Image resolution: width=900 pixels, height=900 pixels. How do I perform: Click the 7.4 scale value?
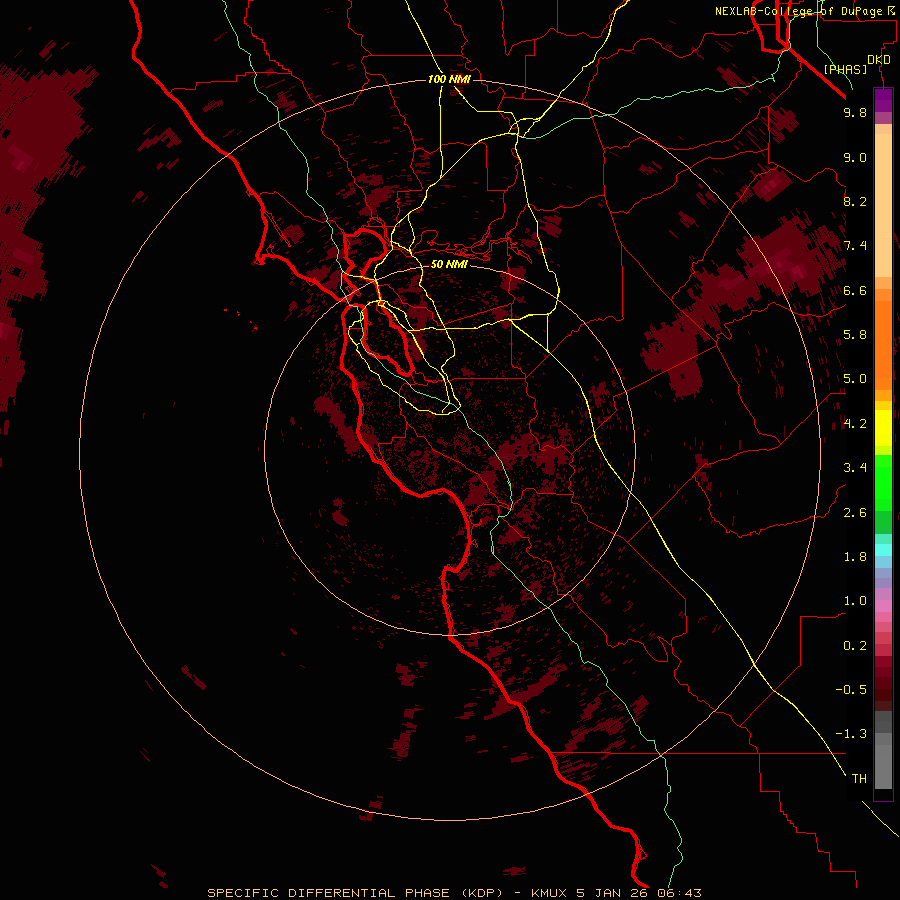855,246
